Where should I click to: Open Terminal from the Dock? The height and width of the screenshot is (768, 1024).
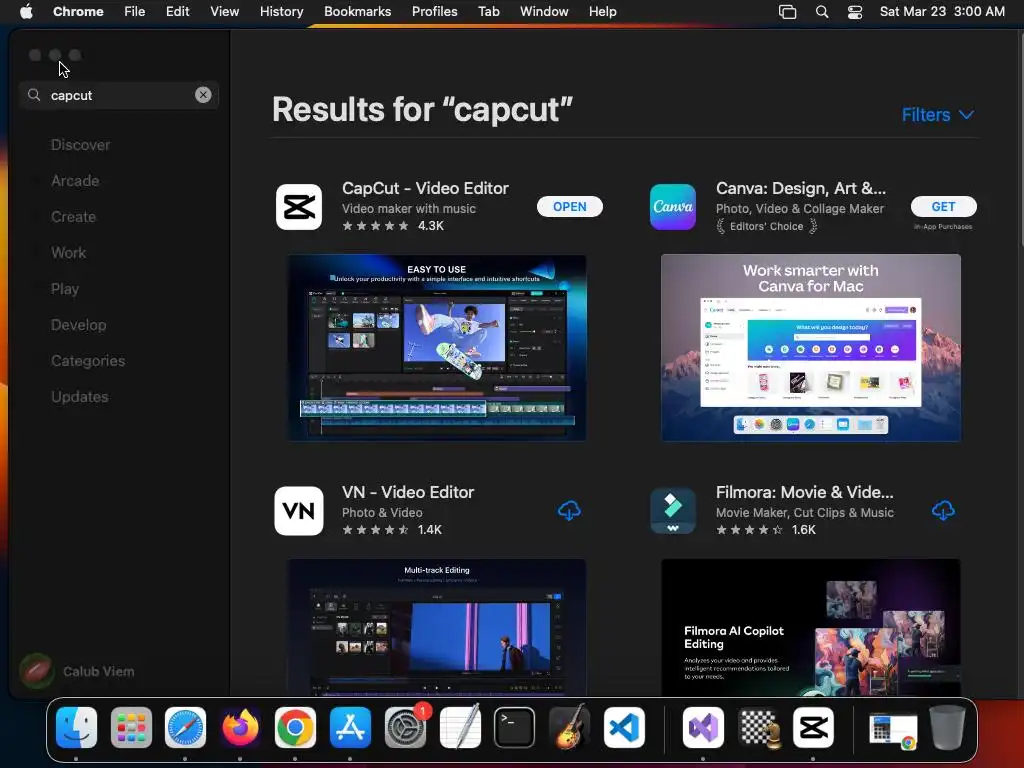tap(515, 728)
